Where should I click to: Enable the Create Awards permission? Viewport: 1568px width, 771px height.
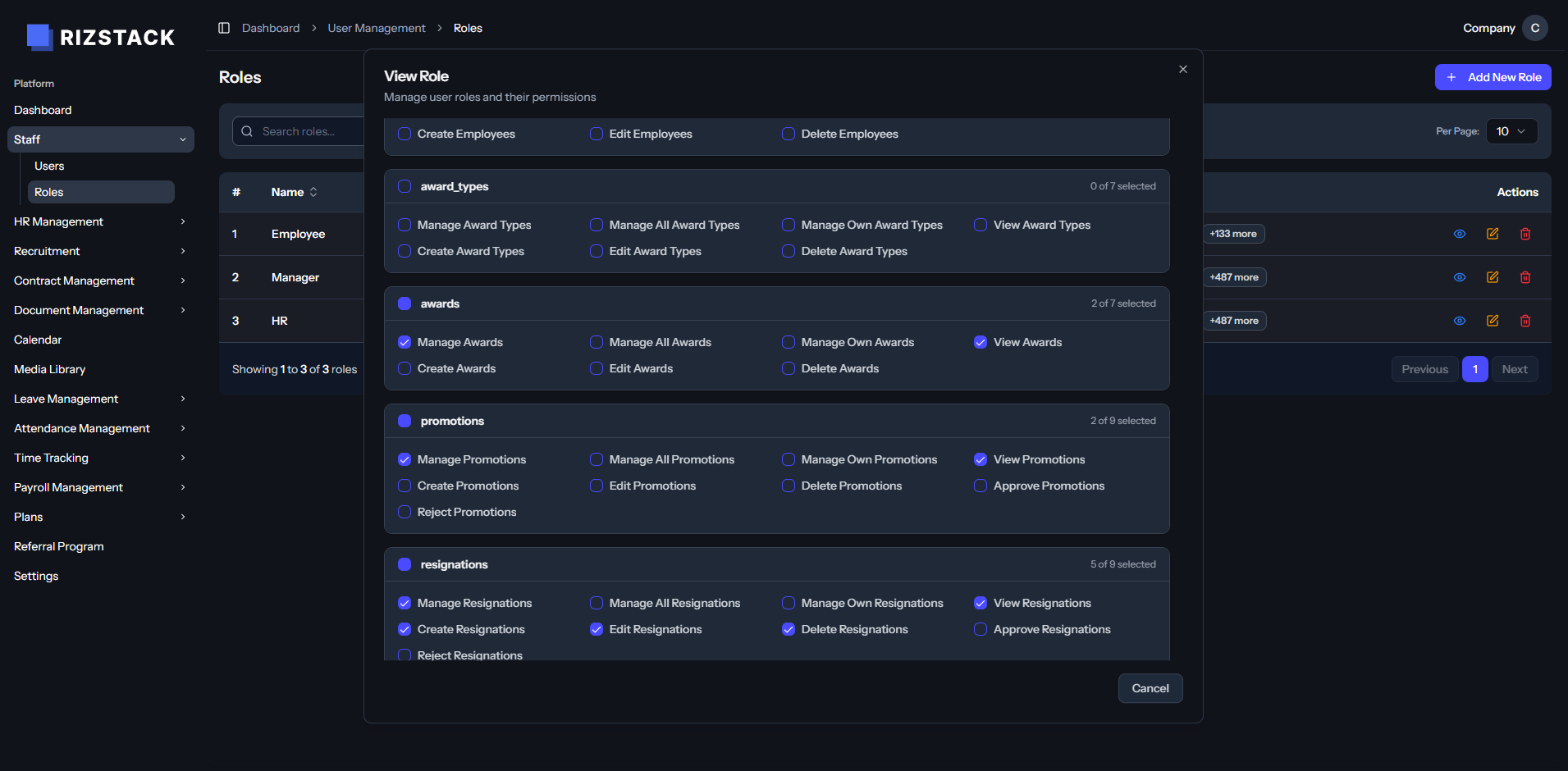[x=404, y=368]
